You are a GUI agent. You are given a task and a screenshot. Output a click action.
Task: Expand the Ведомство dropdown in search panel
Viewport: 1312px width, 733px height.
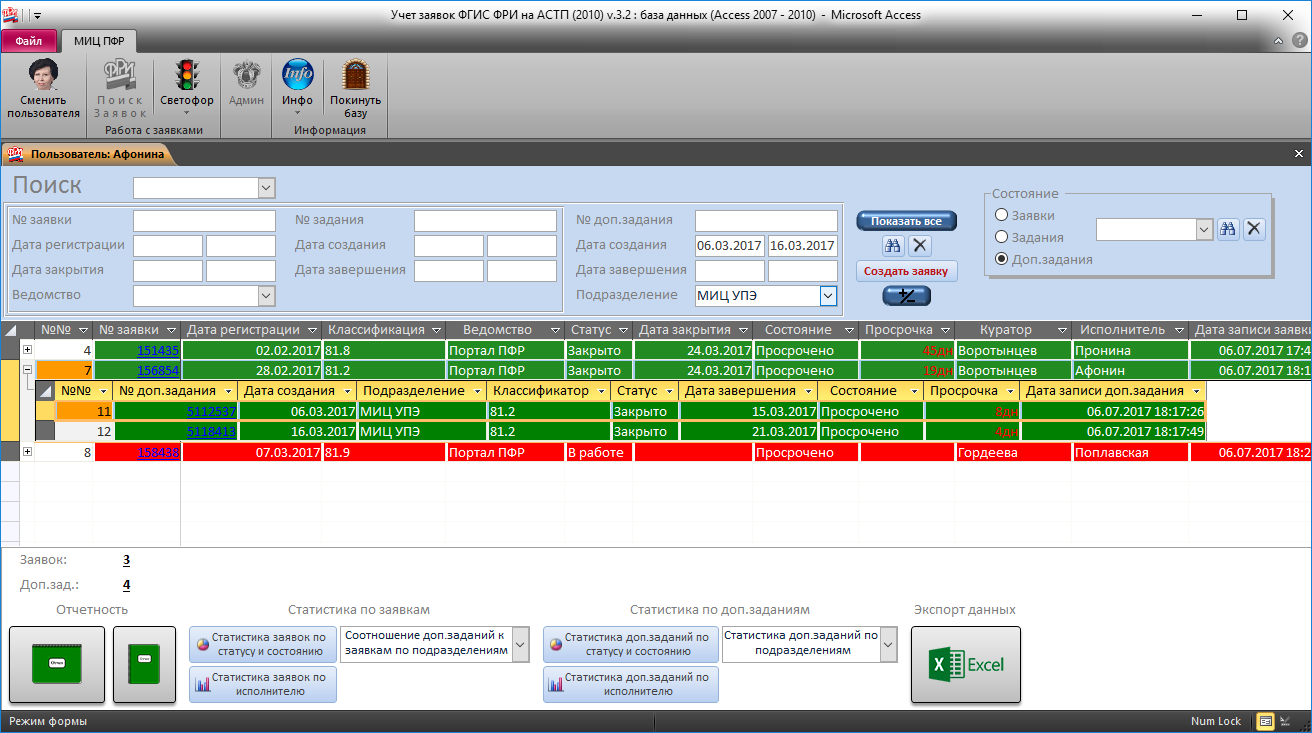tap(266, 295)
